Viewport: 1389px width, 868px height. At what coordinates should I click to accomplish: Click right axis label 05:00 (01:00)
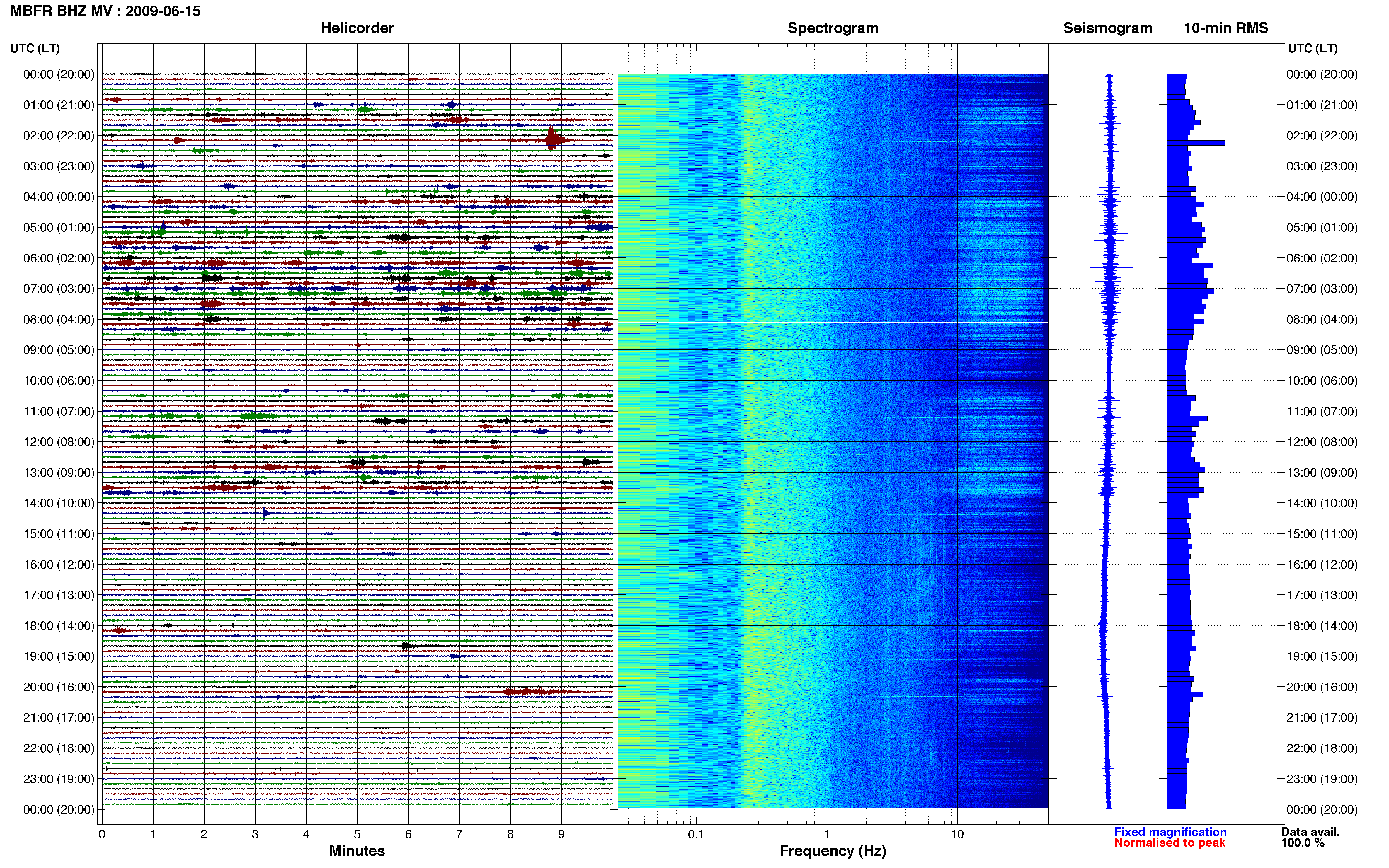[x=1322, y=227]
